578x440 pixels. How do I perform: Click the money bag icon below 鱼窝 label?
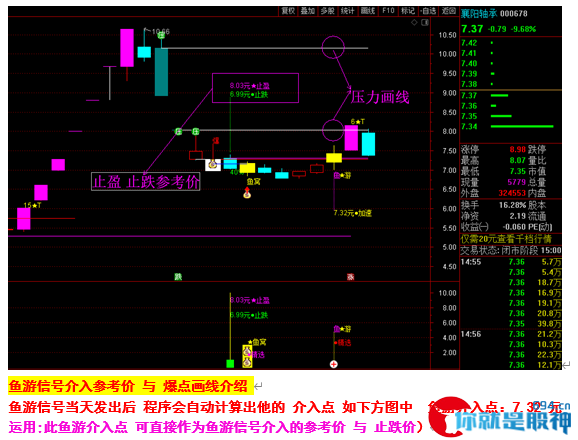[x=247, y=192]
